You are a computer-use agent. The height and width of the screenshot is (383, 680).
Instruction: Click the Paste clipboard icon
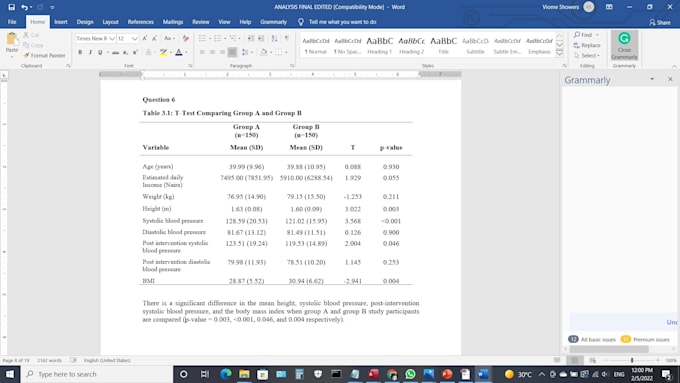pyautogui.click(x=12, y=39)
